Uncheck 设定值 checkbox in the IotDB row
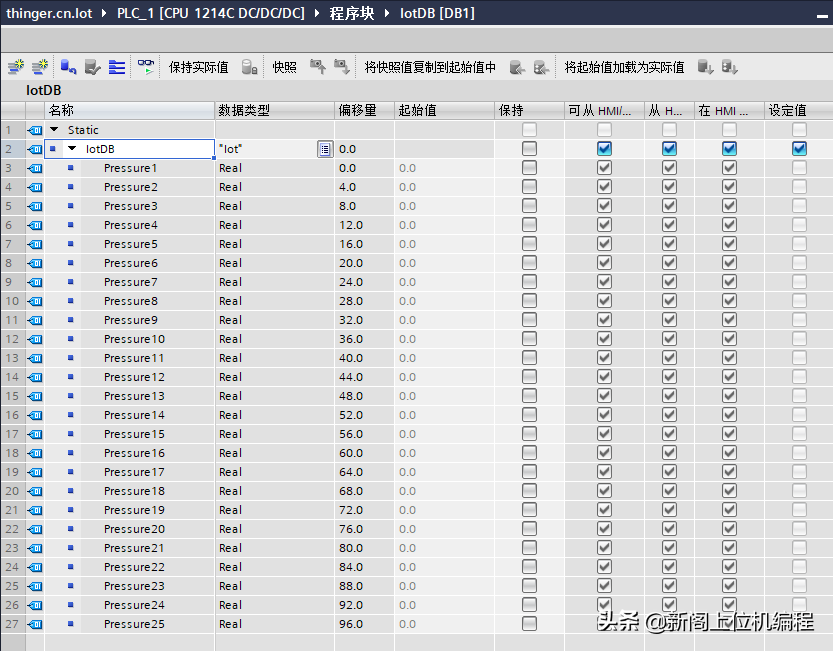The image size is (833, 651). (x=799, y=149)
